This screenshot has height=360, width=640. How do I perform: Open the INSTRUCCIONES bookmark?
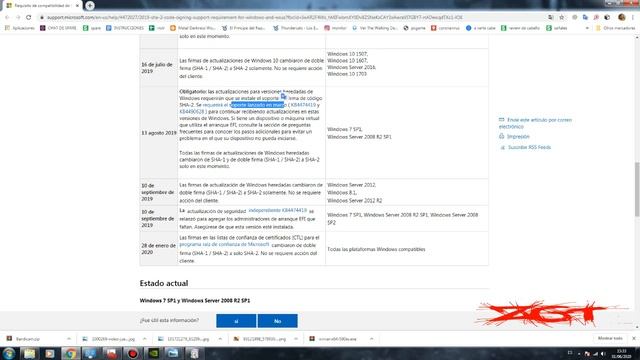point(124,28)
